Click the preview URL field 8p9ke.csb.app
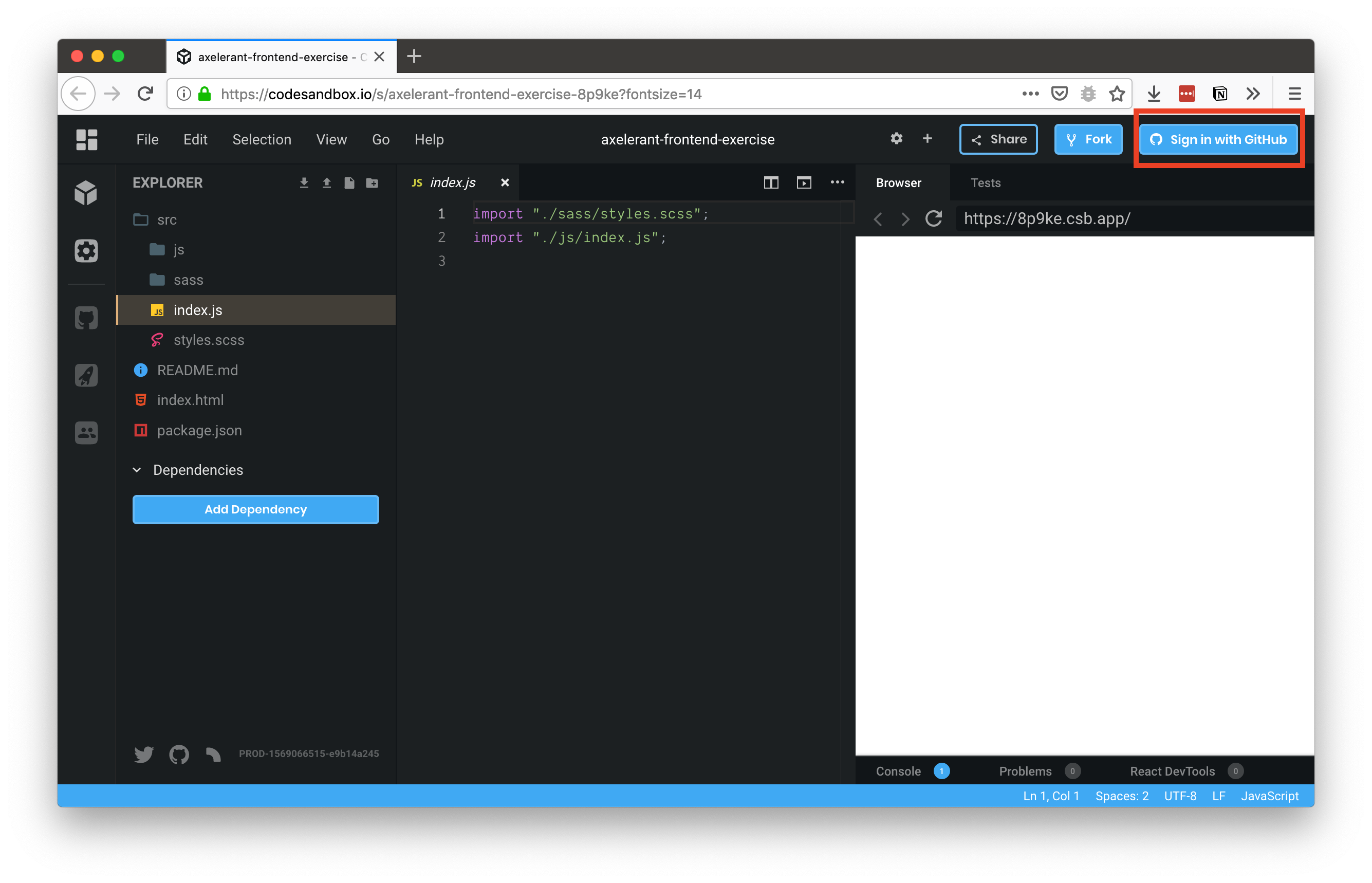Image resolution: width=1372 pixels, height=883 pixels. pyautogui.click(x=1134, y=218)
